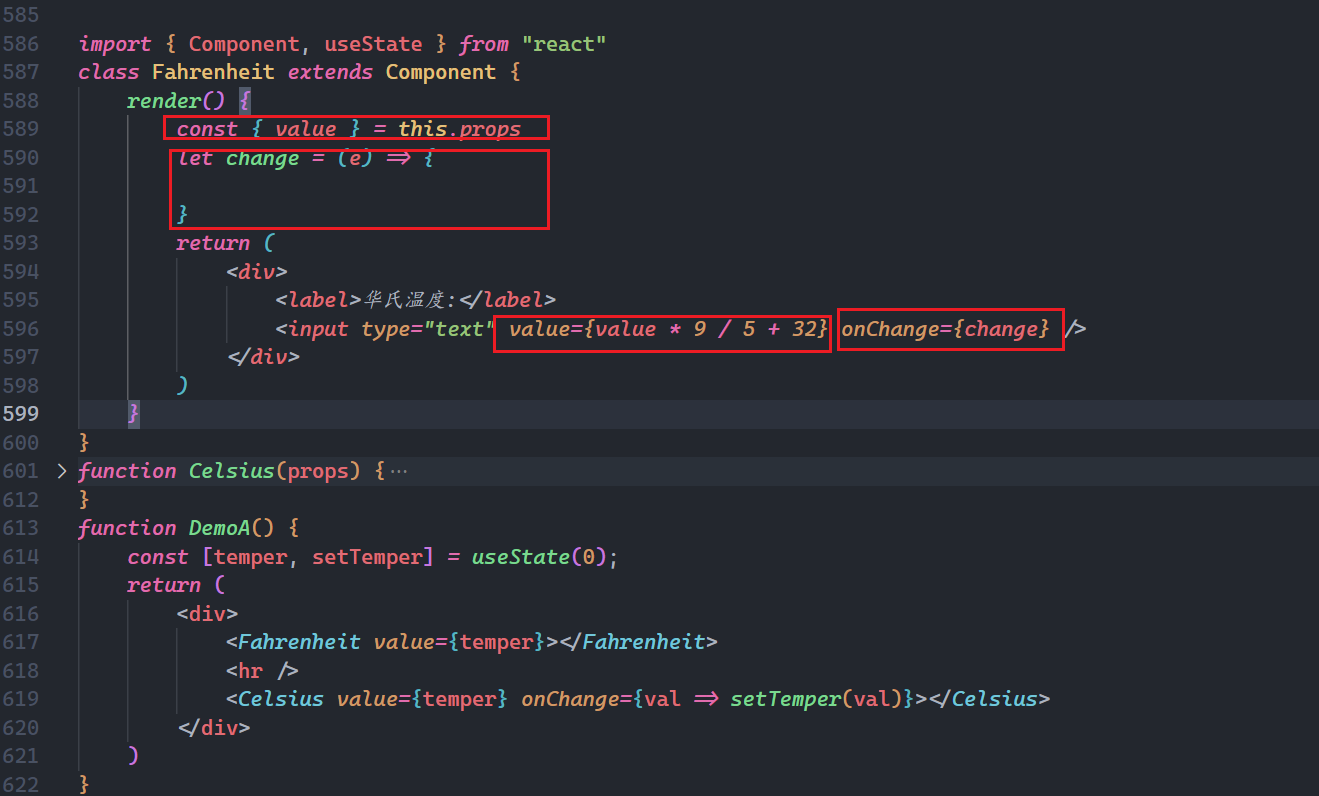Image resolution: width=1319 pixels, height=796 pixels.
Task: Click setTemper in the useState destructuring
Action: 367,557
